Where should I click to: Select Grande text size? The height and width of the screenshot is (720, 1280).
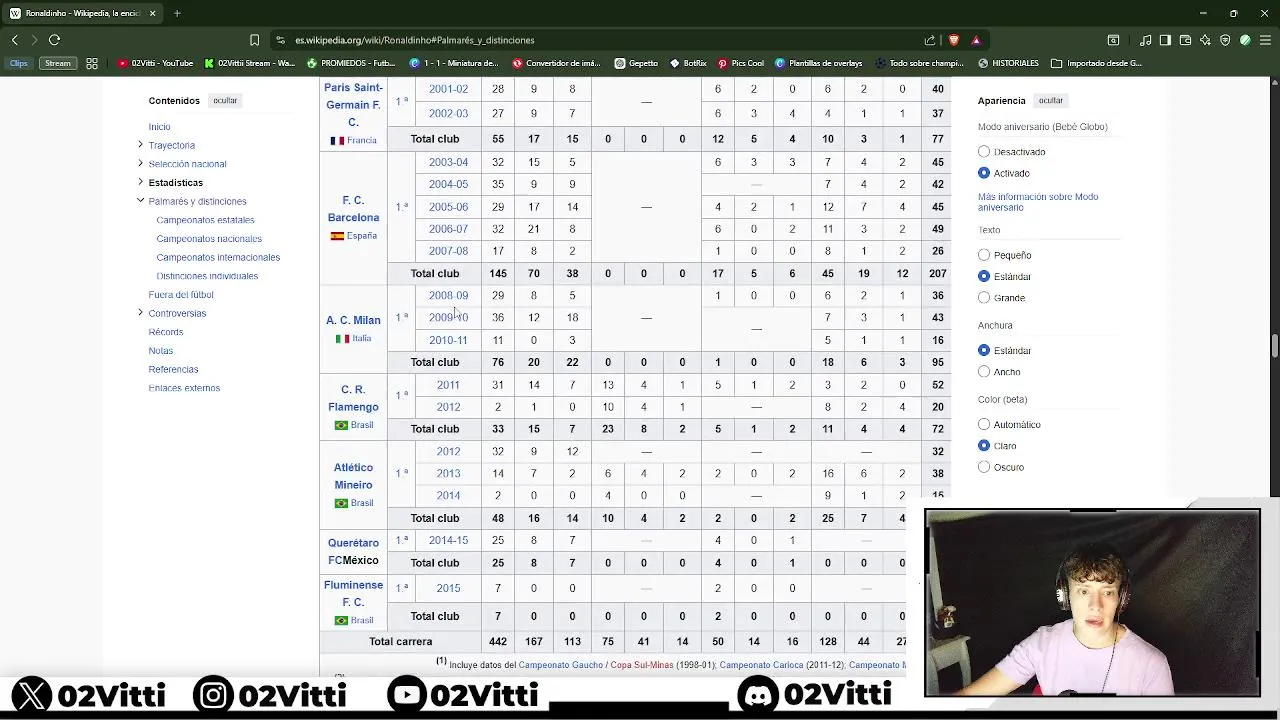coord(984,297)
